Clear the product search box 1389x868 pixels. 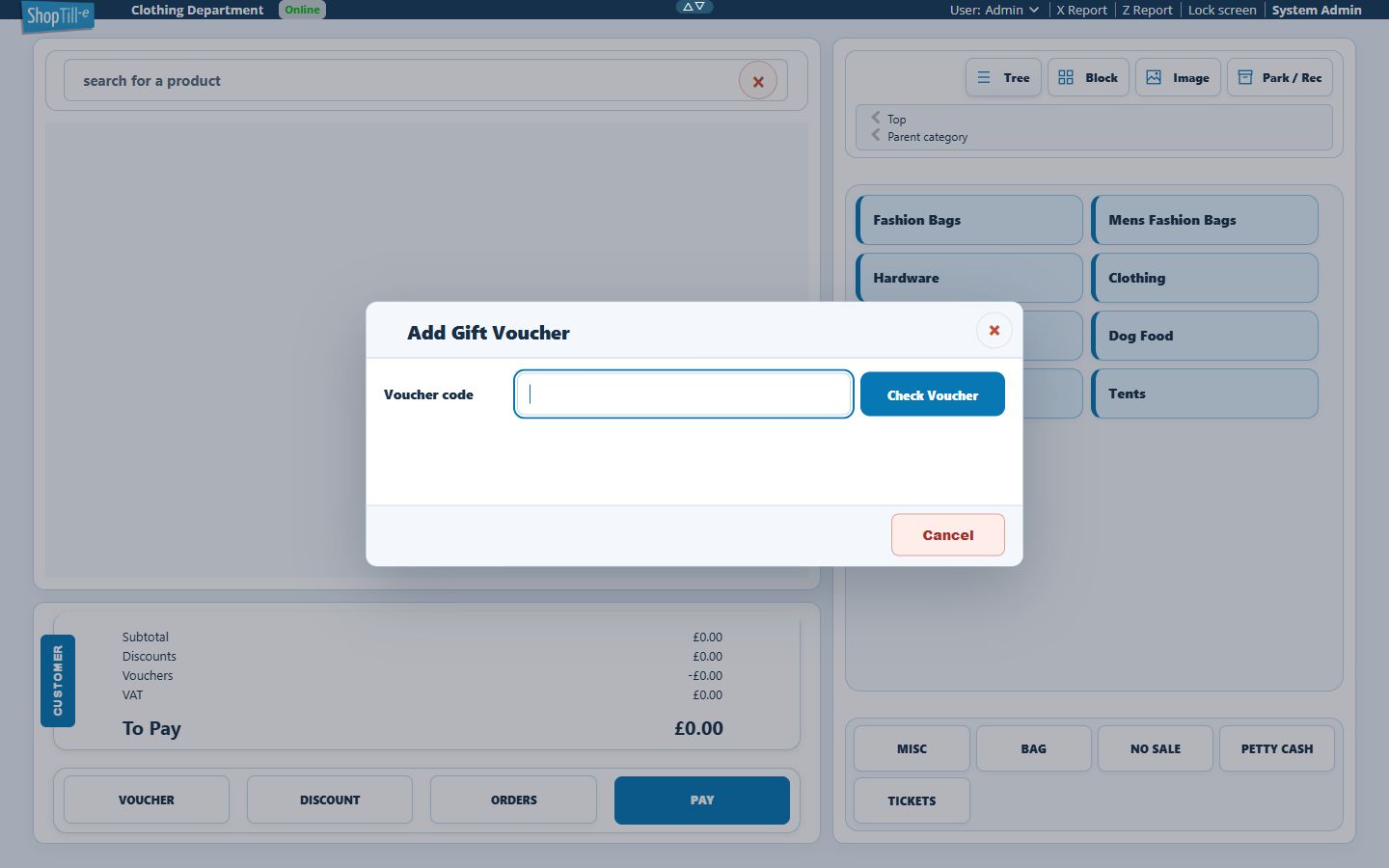(x=758, y=81)
